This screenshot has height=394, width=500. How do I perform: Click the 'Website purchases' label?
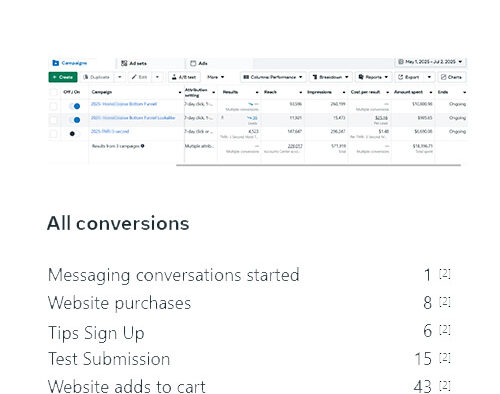click(120, 303)
